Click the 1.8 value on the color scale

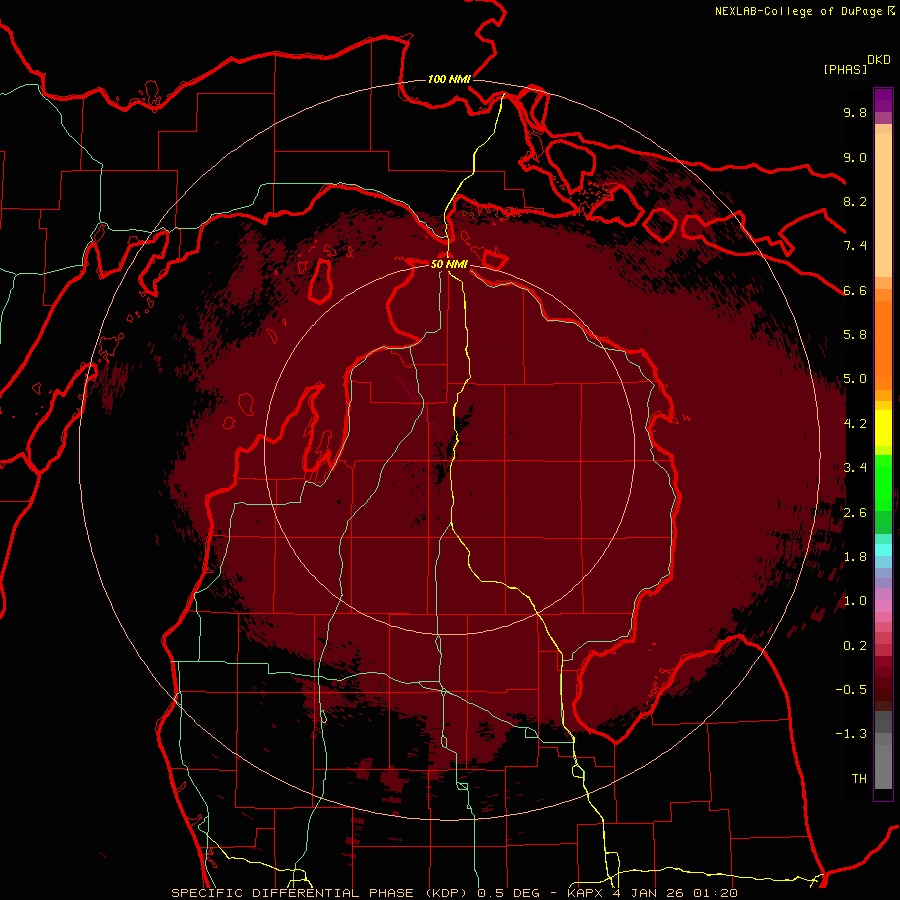(x=855, y=557)
